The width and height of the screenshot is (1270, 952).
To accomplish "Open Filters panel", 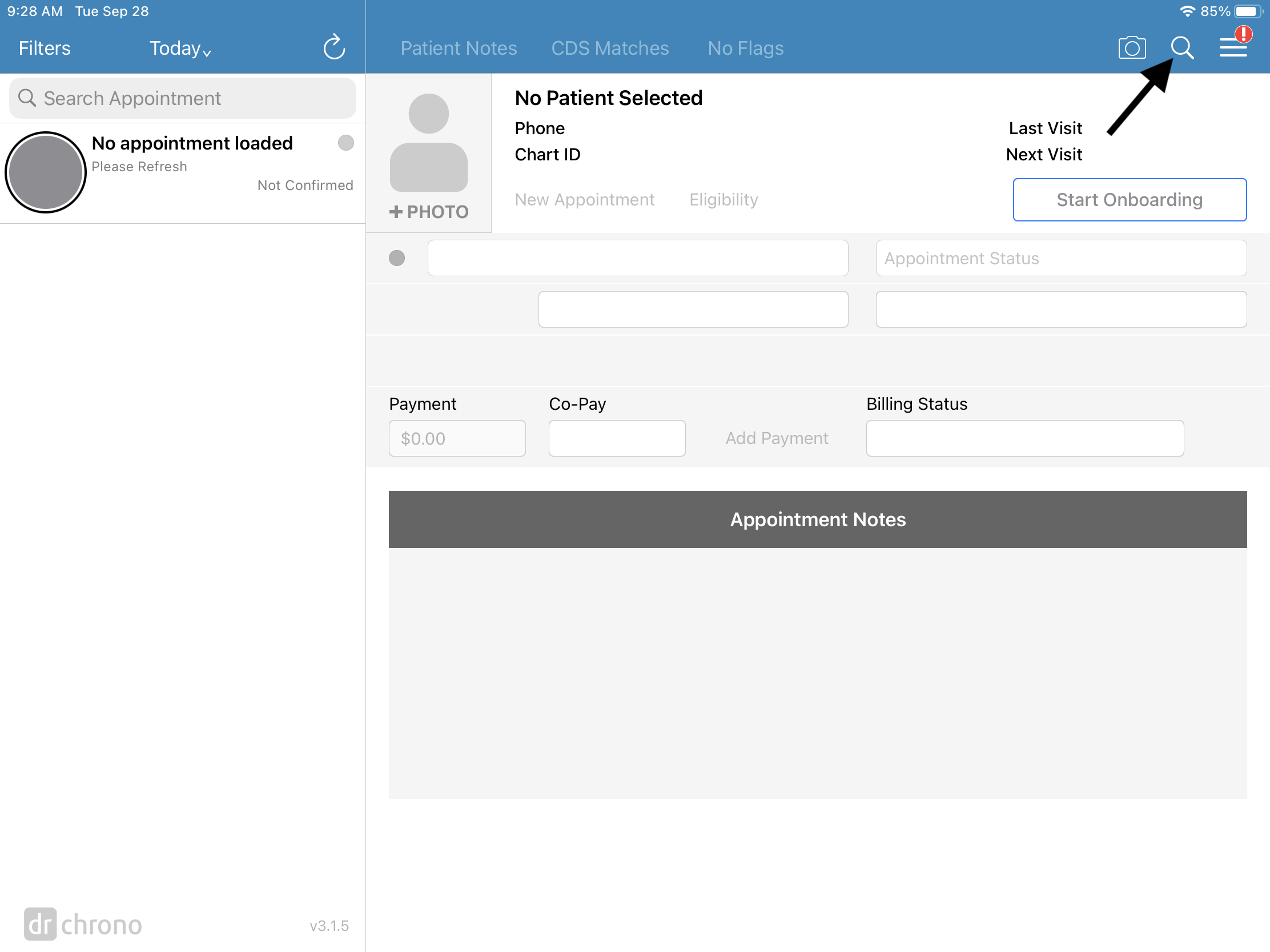I will [x=44, y=48].
